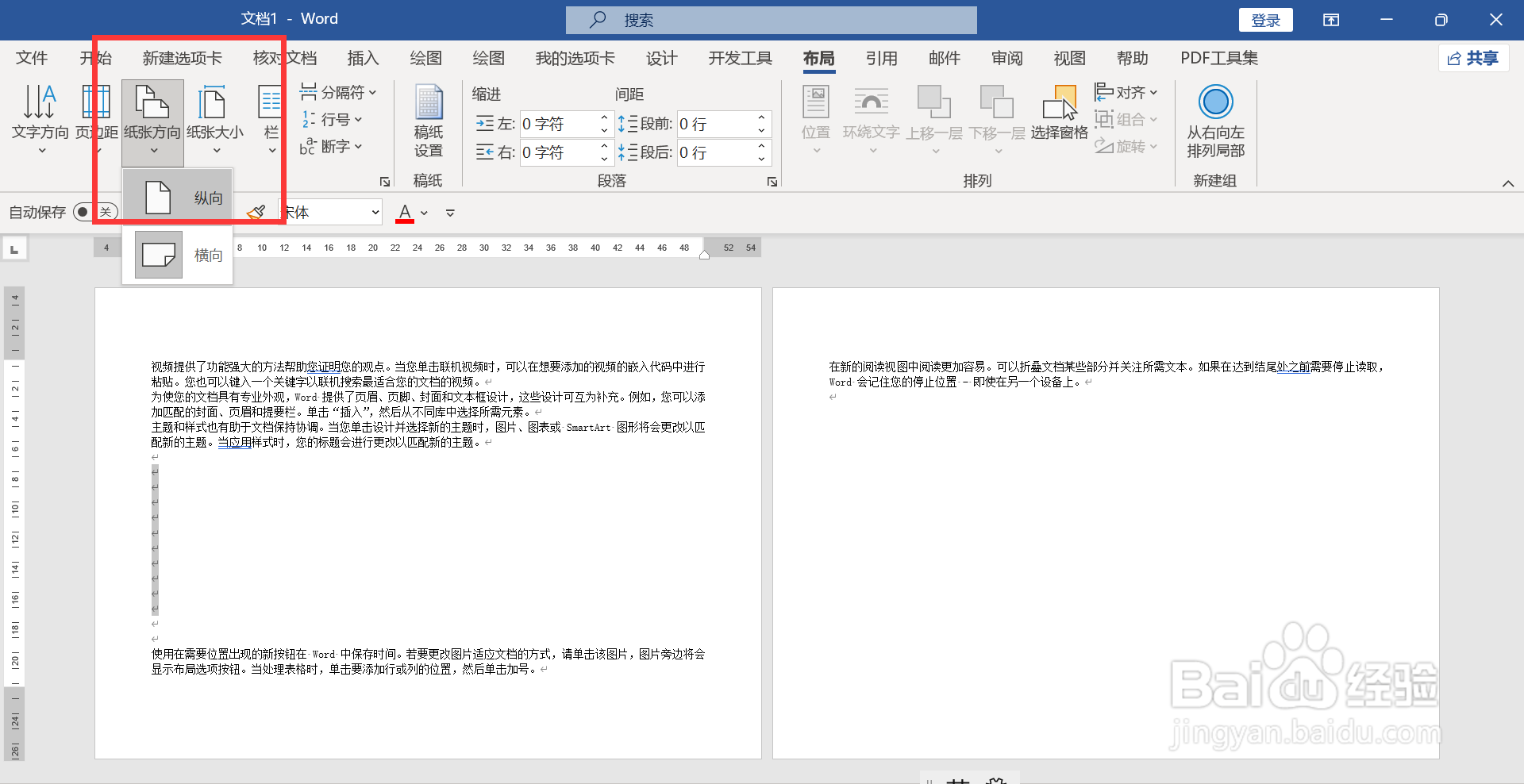Click the Sign in (登录) button

(x=1266, y=20)
